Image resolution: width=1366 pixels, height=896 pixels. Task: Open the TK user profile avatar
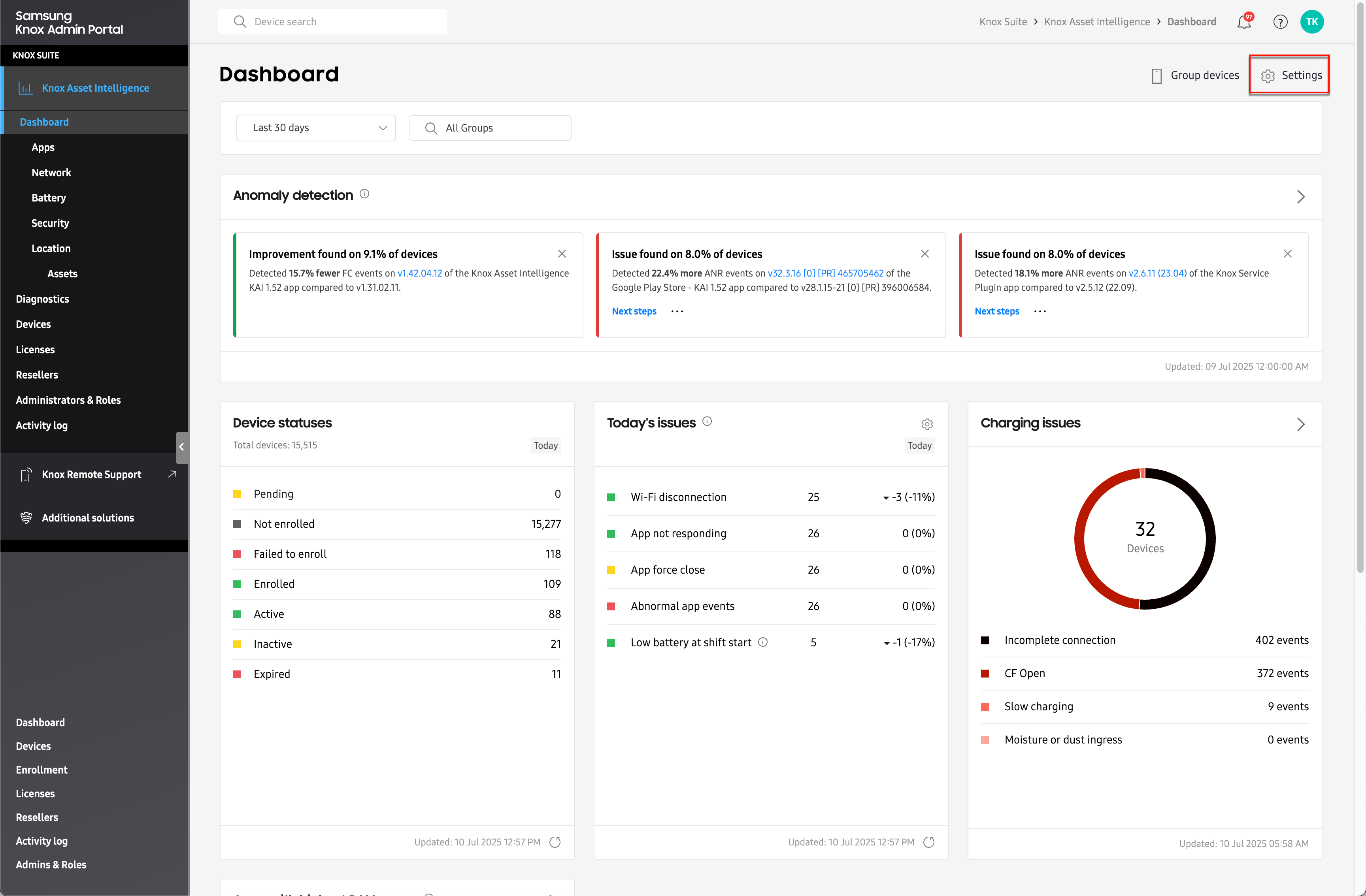pyautogui.click(x=1312, y=22)
